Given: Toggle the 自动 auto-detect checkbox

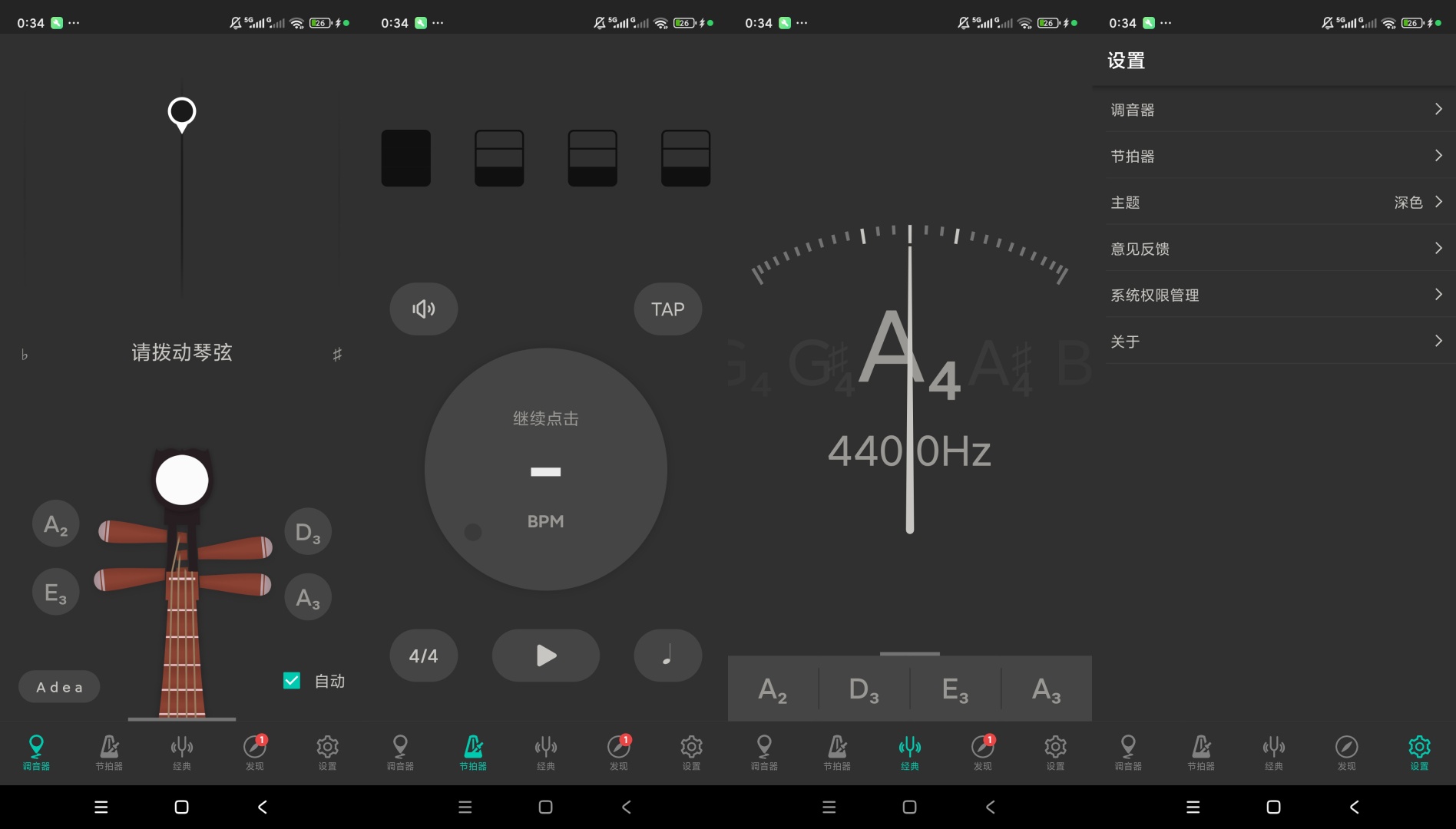Looking at the screenshot, I should pos(292,681).
